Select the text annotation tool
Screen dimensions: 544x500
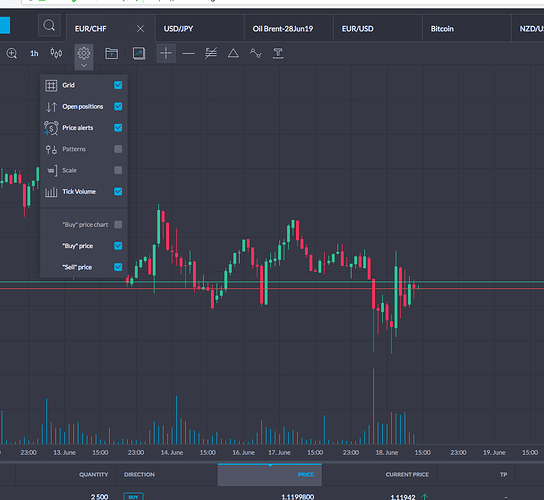(x=278, y=53)
